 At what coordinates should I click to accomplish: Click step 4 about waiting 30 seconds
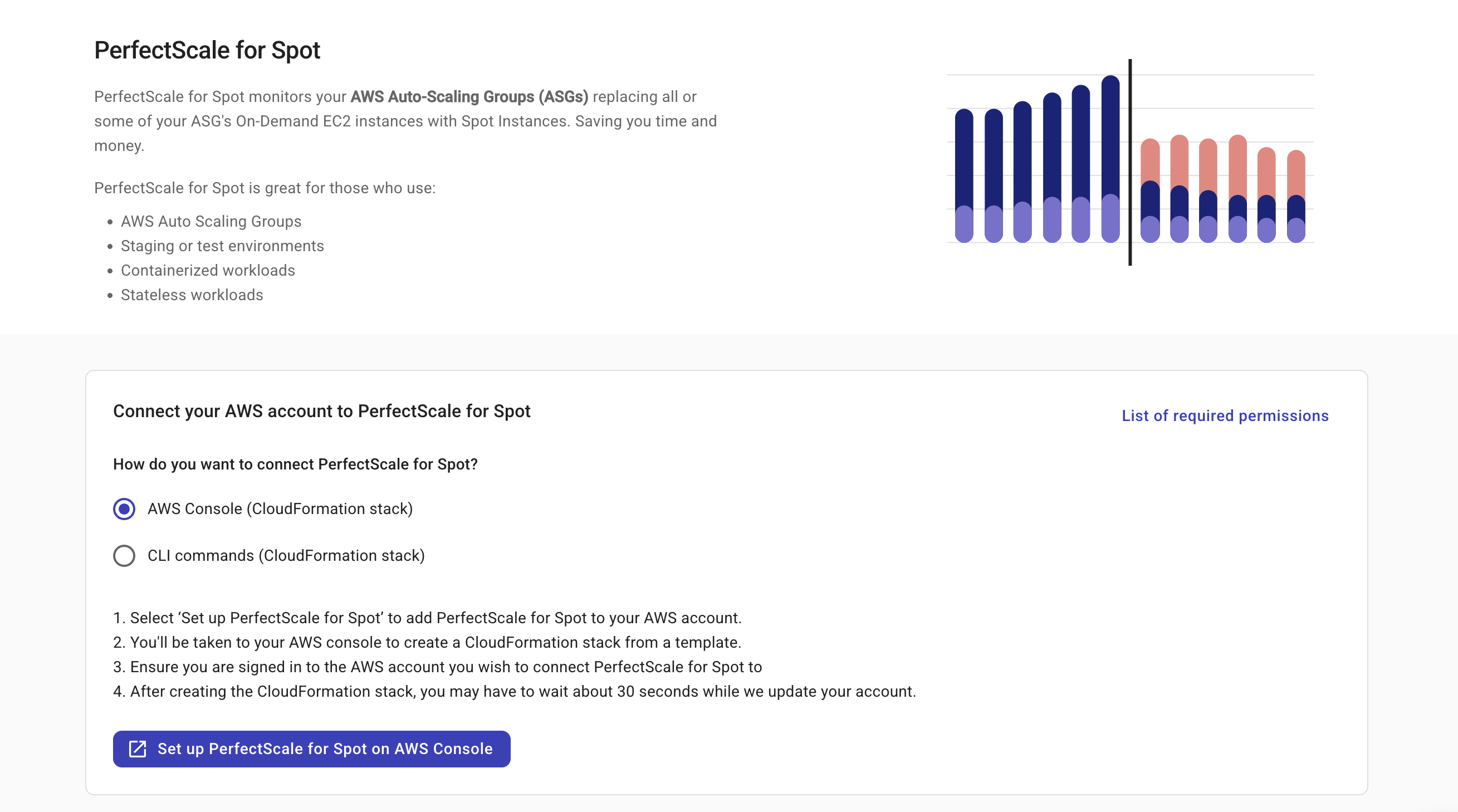[x=514, y=692]
